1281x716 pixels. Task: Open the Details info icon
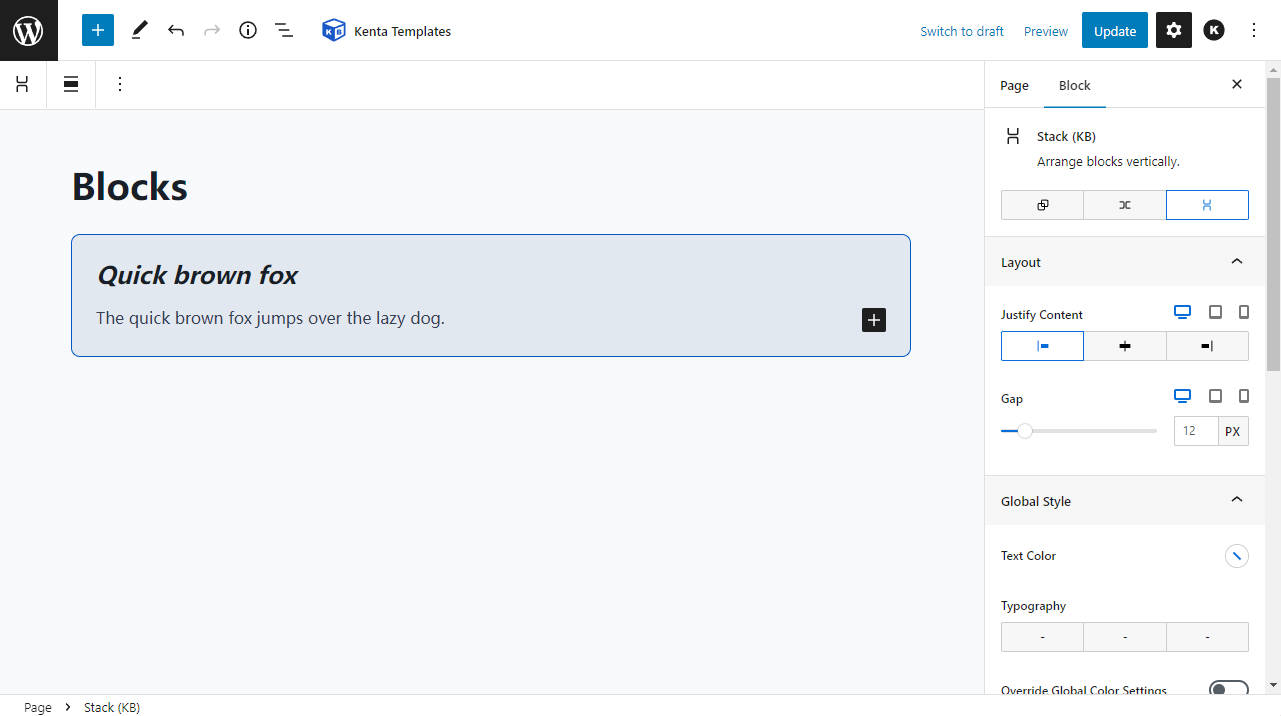tap(248, 30)
